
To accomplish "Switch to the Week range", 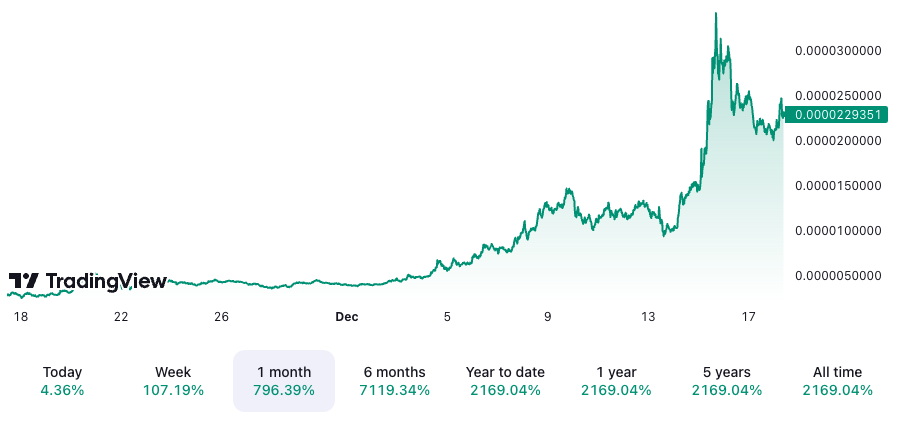I will [173, 381].
